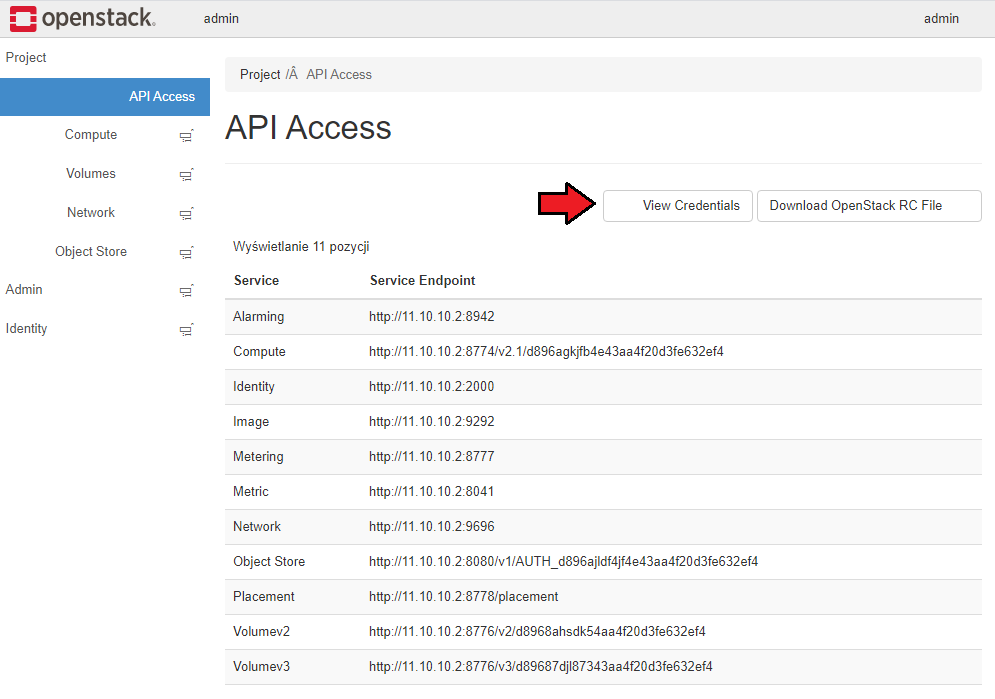Select the Network endpoint on port 9696
The image size is (995, 699).
432,526
